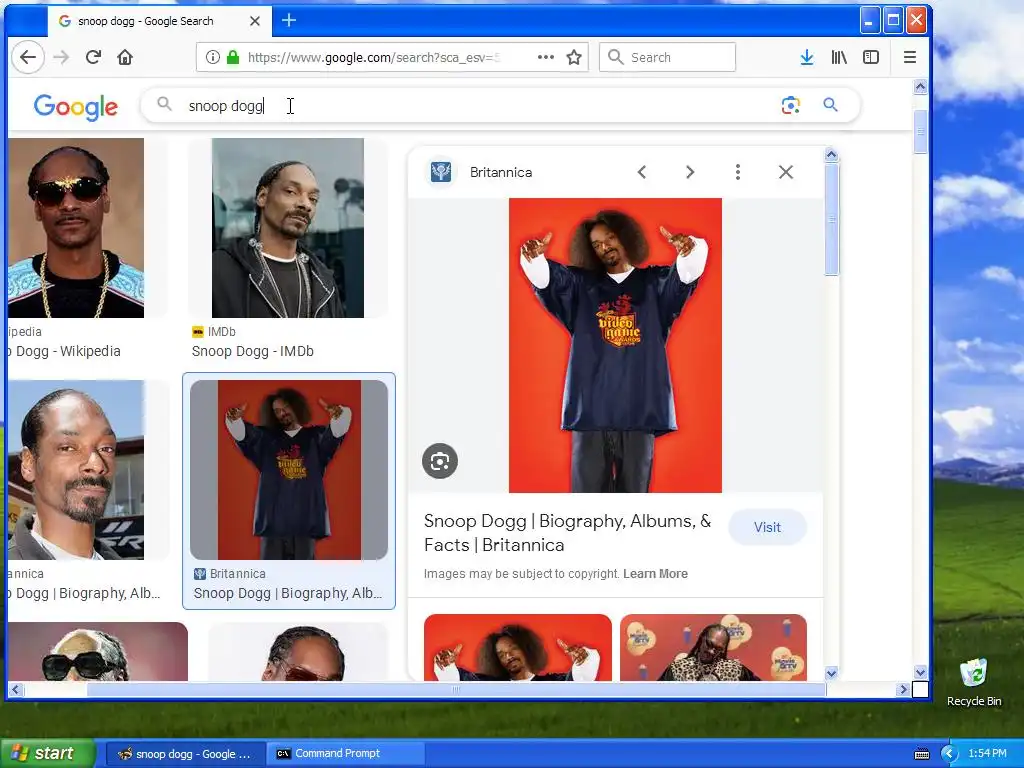Image resolution: width=1024 pixels, height=768 pixels.
Task: Open the three-dot options in image panel
Action: (738, 172)
